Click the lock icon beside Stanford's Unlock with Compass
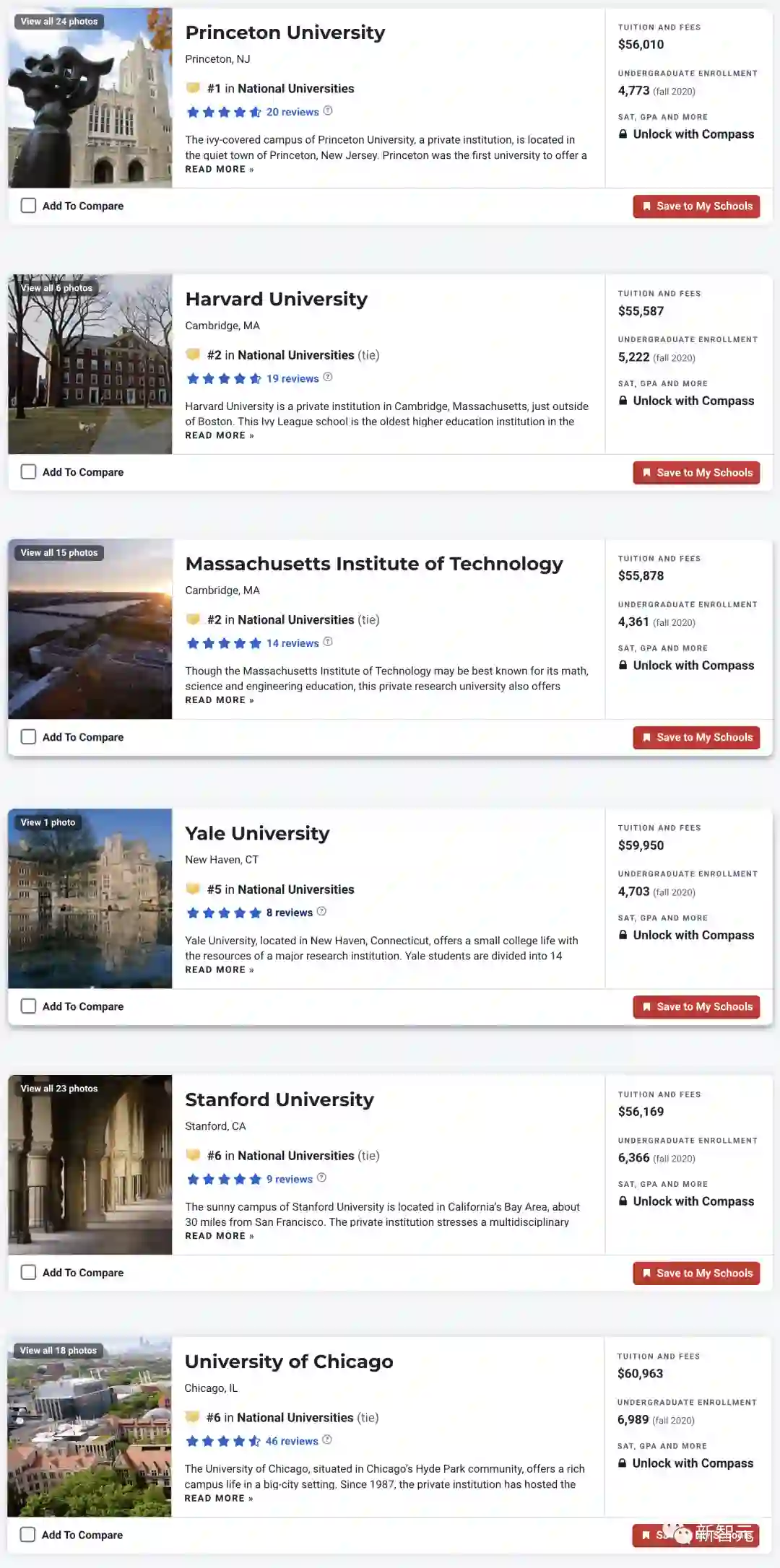The width and height of the screenshot is (780, 1568). [623, 1201]
